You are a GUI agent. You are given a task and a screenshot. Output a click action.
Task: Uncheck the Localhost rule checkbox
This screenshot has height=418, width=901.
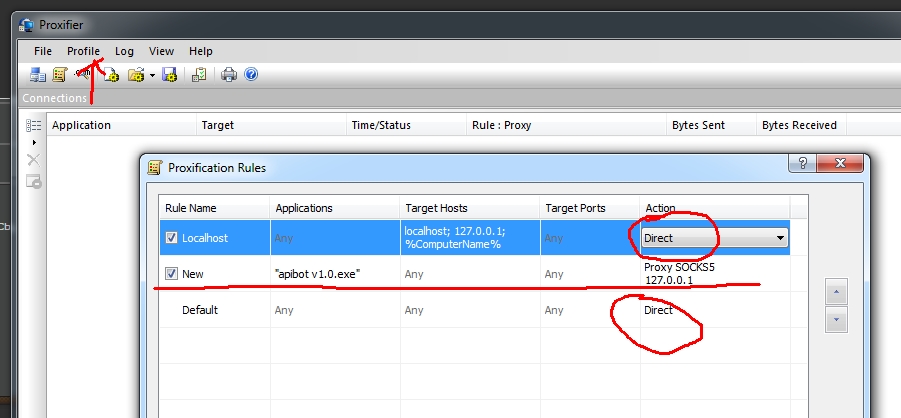[171, 238]
